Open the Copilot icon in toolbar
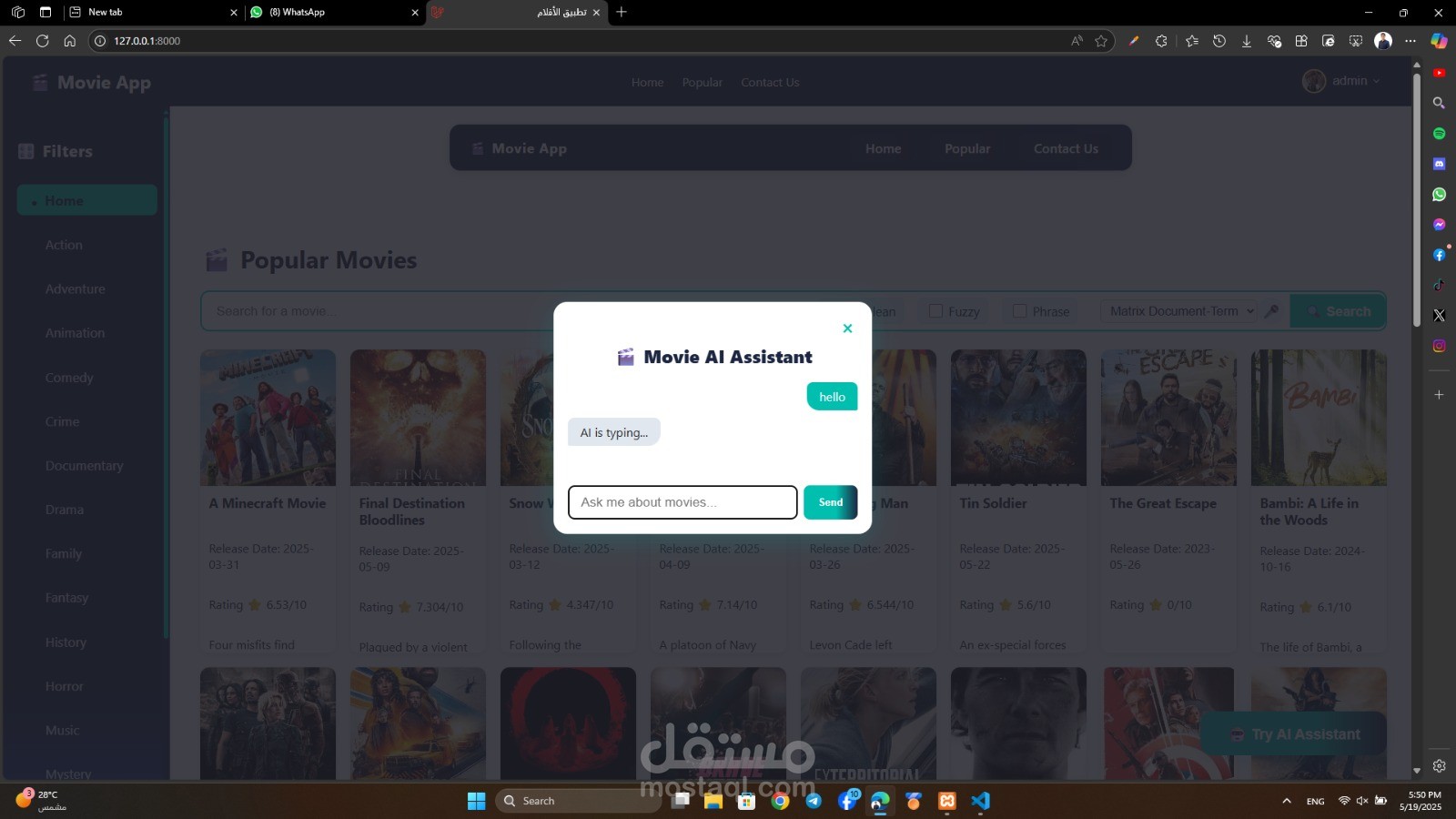This screenshot has height=819, width=1456. 1439,41
